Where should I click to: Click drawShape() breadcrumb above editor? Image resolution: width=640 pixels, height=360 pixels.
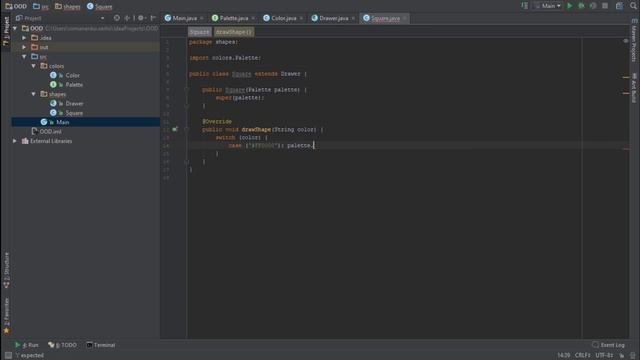click(234, 32)
